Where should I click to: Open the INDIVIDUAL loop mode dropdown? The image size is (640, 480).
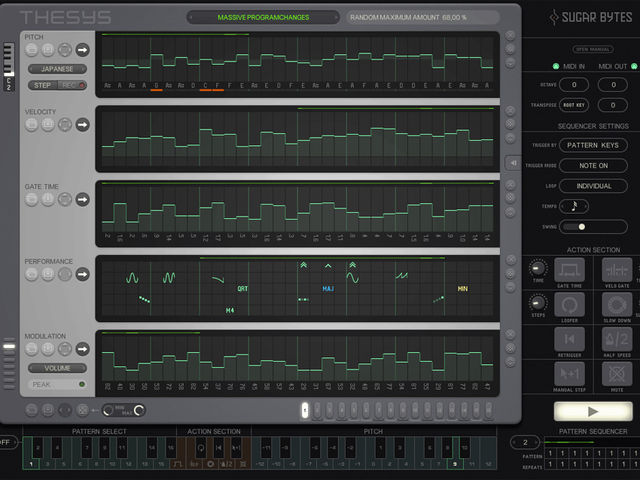[593, 186]
